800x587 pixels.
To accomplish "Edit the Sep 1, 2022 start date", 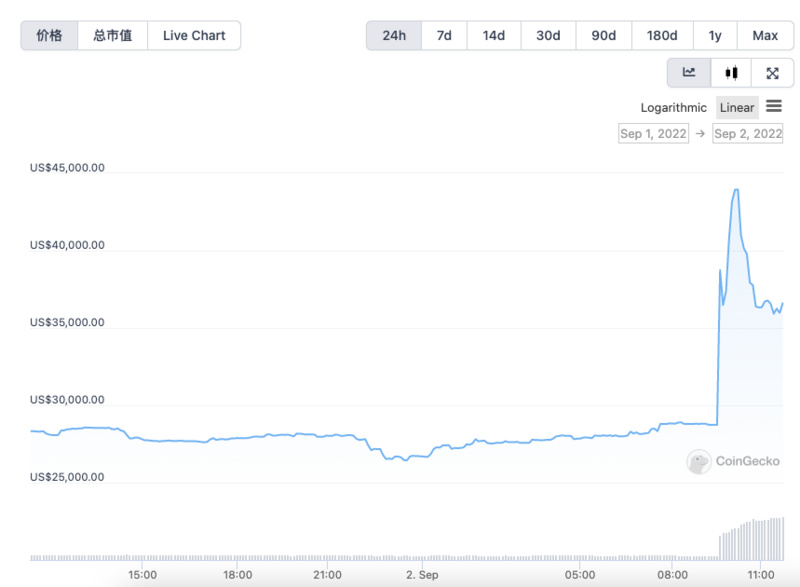I will 653,133.
